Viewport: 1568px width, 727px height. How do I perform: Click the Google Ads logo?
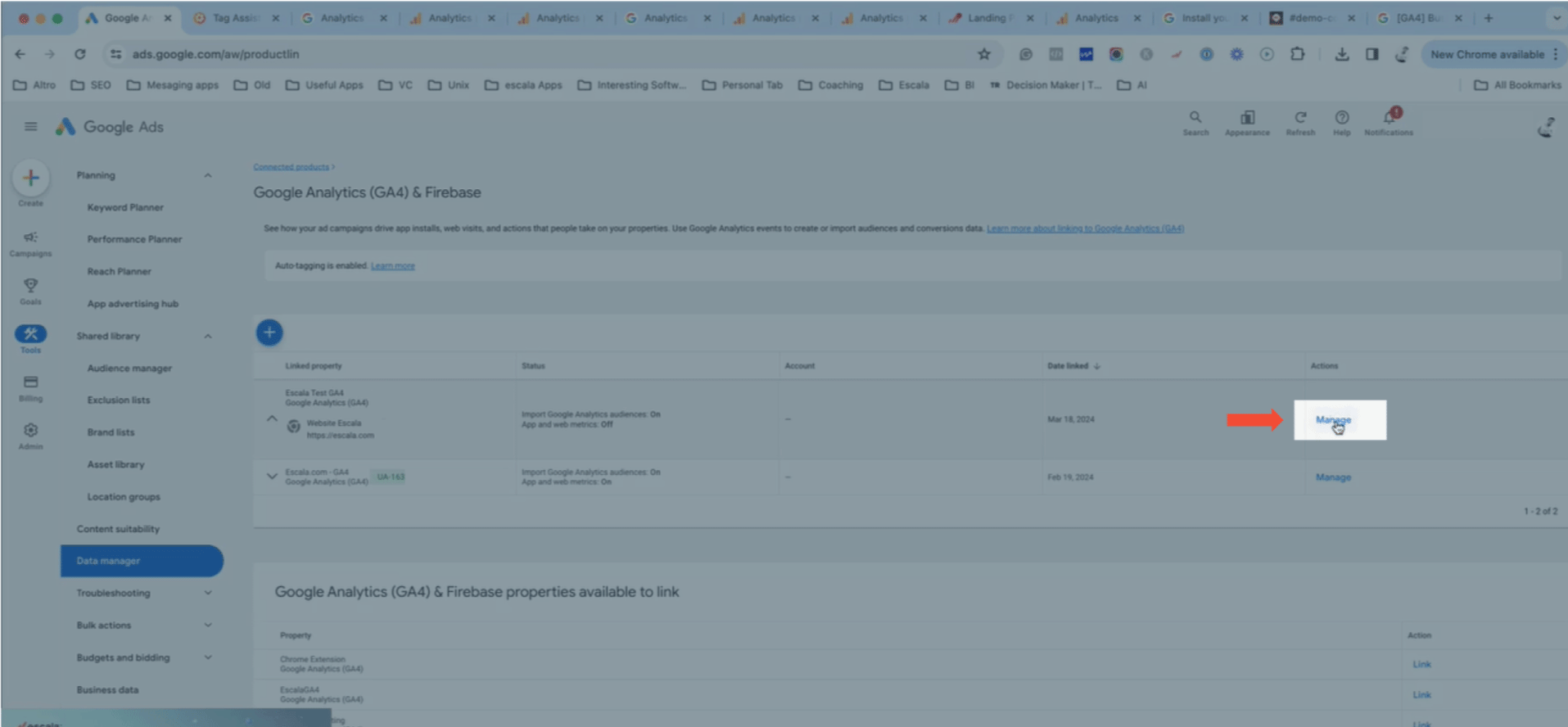tap(110, 127)
